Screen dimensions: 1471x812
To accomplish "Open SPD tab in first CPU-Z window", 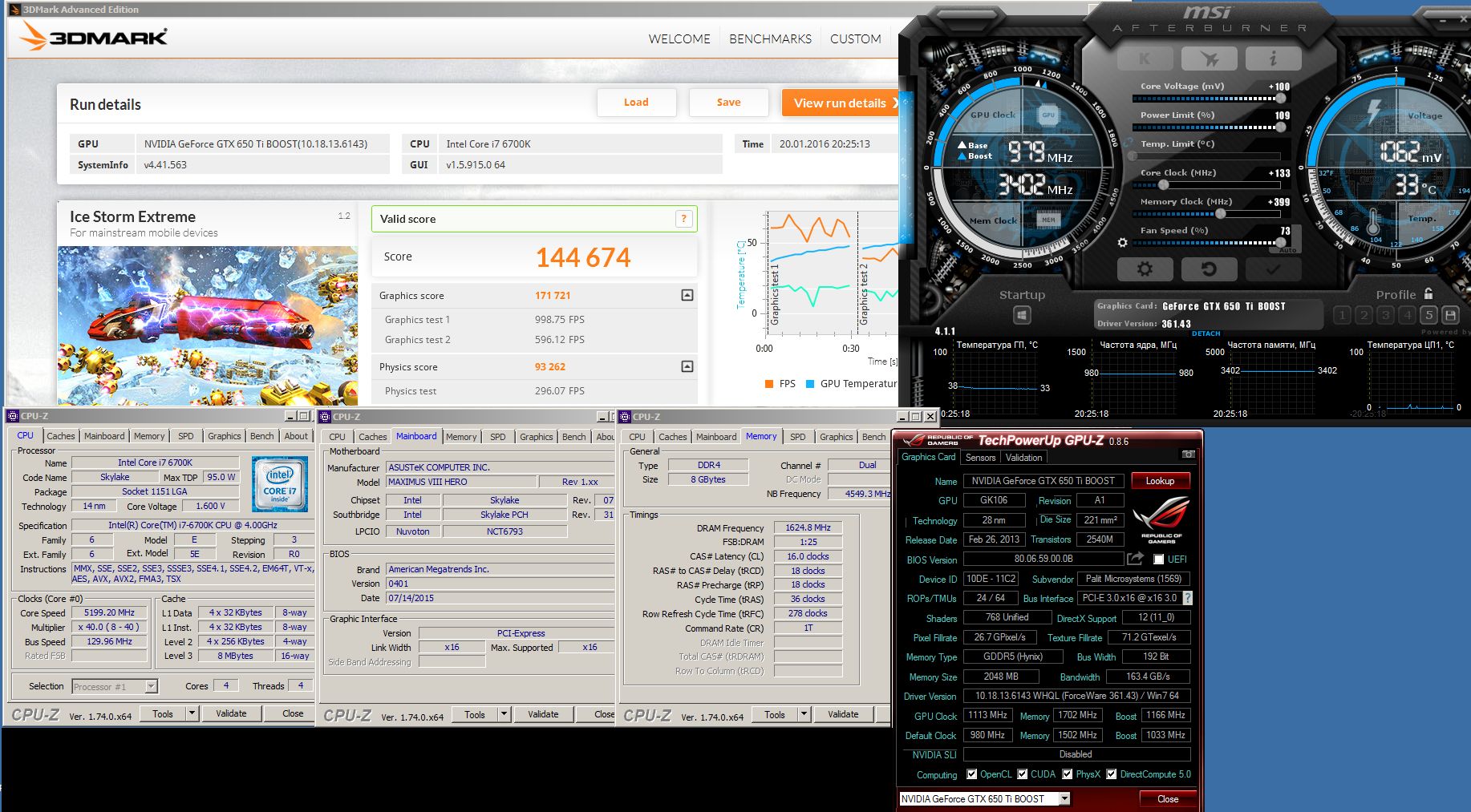I will (x=186, y=436).
